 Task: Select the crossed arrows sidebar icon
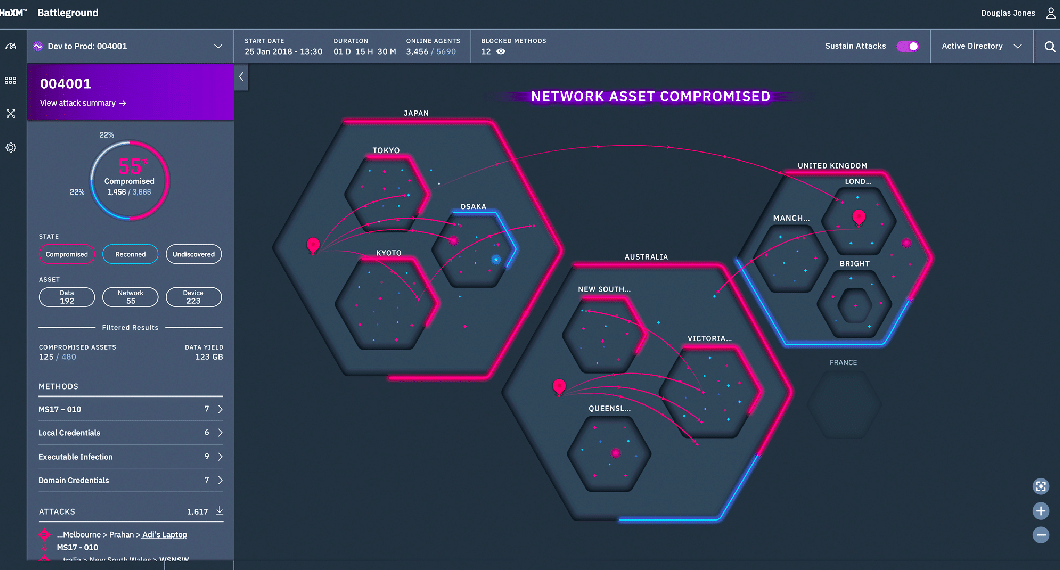[x=11, y=114]
